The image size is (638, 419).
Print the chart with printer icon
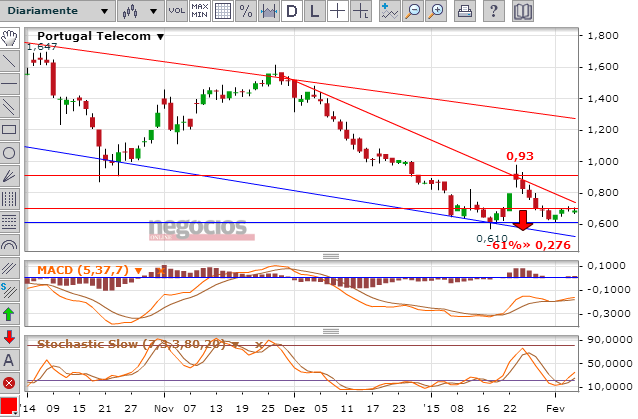click(x=464, y=11)
